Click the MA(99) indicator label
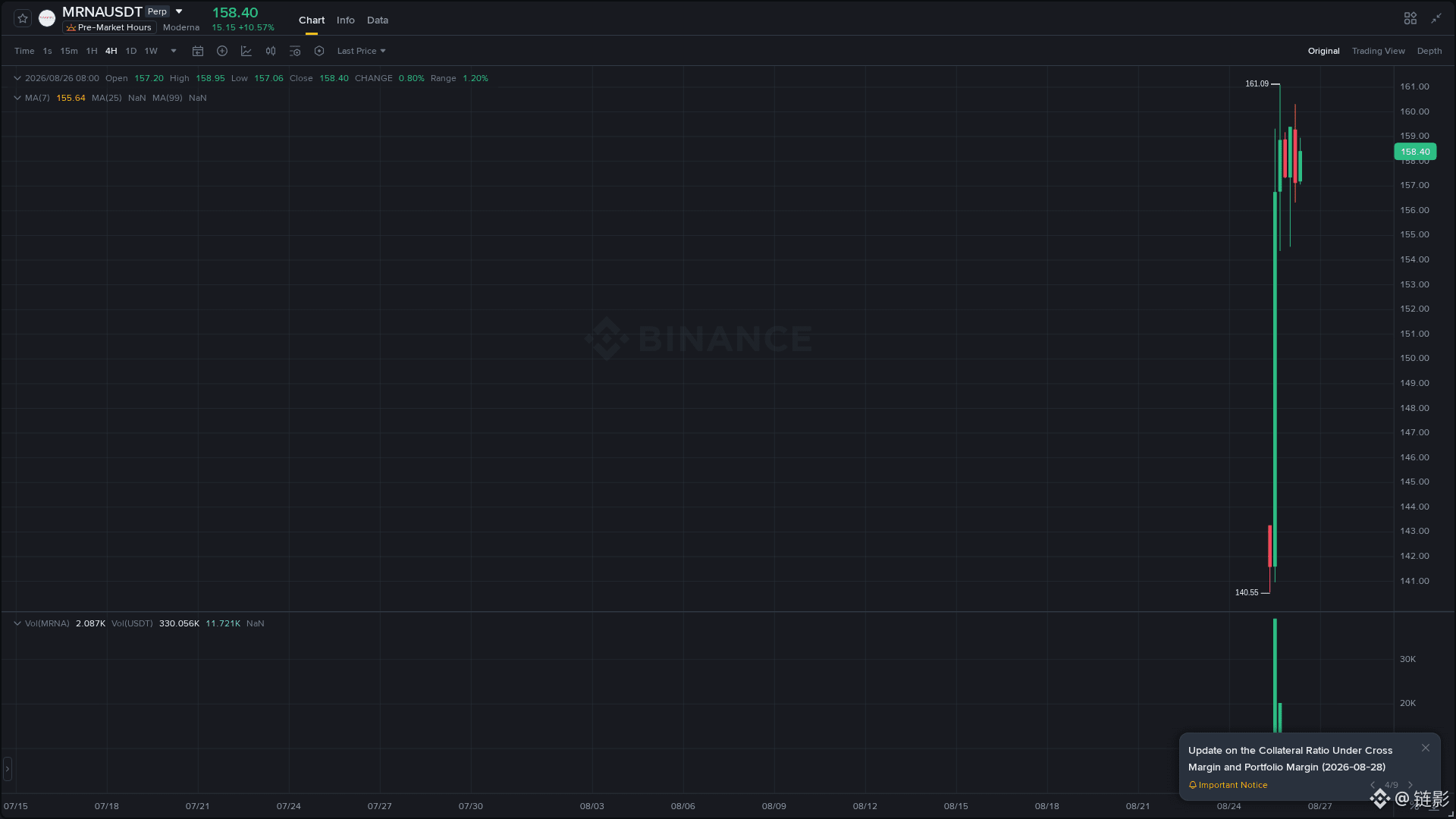Viewport: 1456px width, 819px height. click(x=167, y=98)
